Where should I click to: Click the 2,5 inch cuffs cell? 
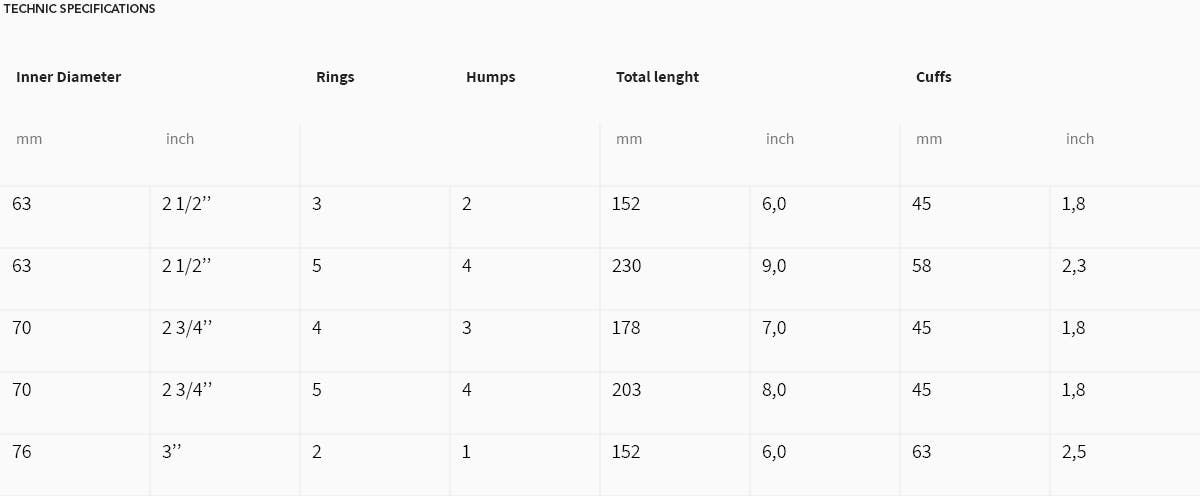1074,453
